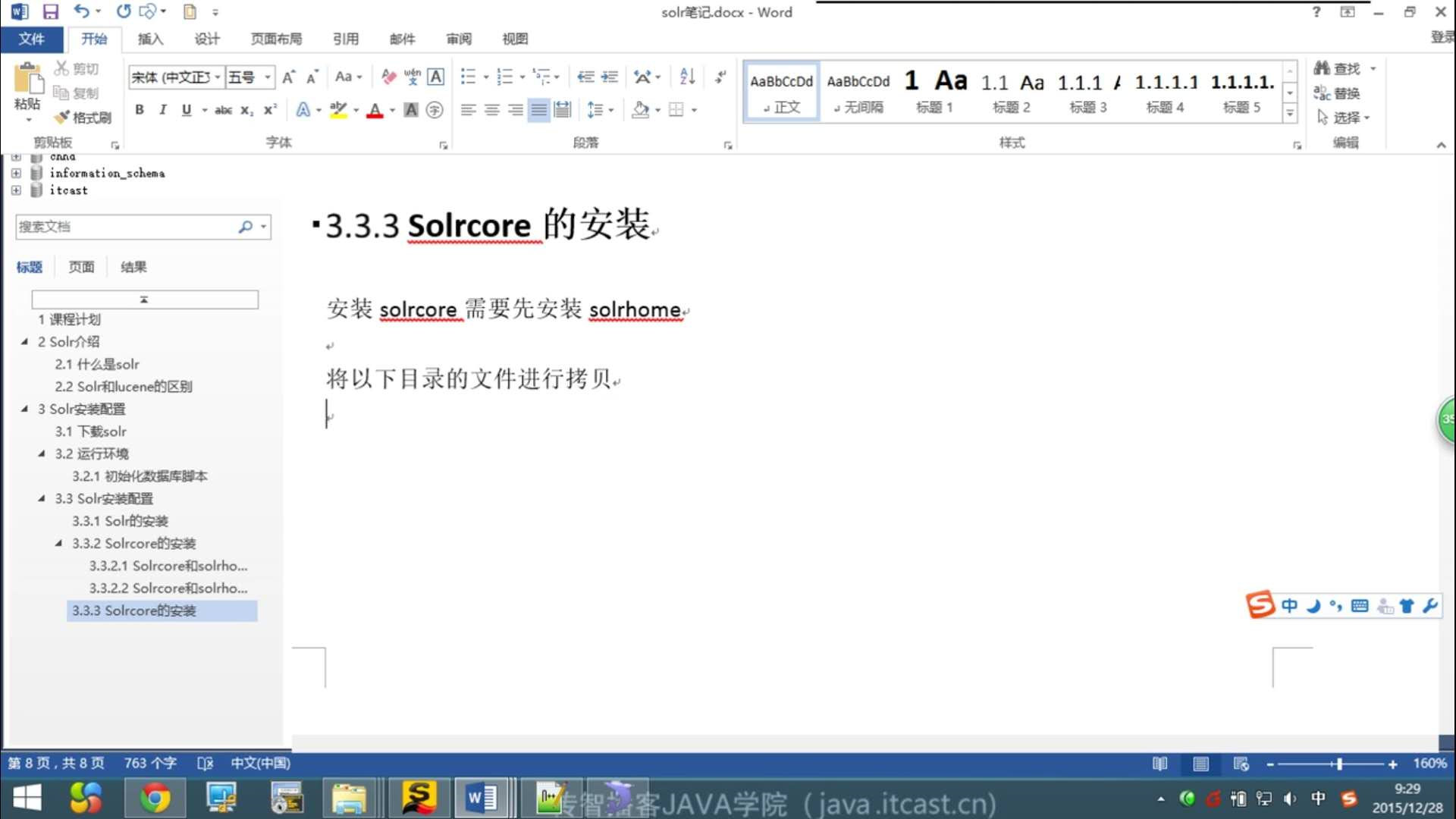Expand information_schema database node

[16, 173]
